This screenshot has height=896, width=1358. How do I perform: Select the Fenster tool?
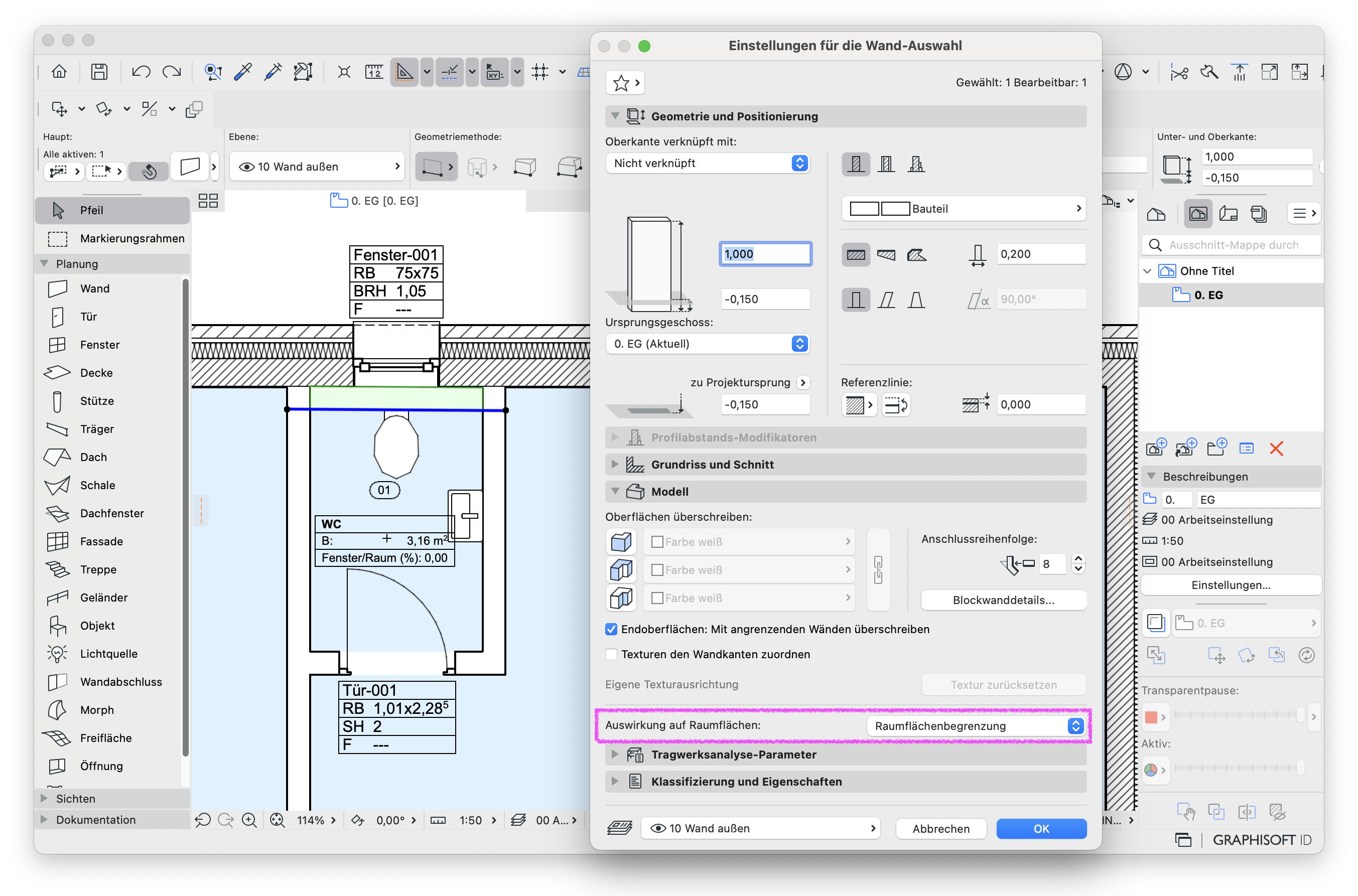coord(111,345)
